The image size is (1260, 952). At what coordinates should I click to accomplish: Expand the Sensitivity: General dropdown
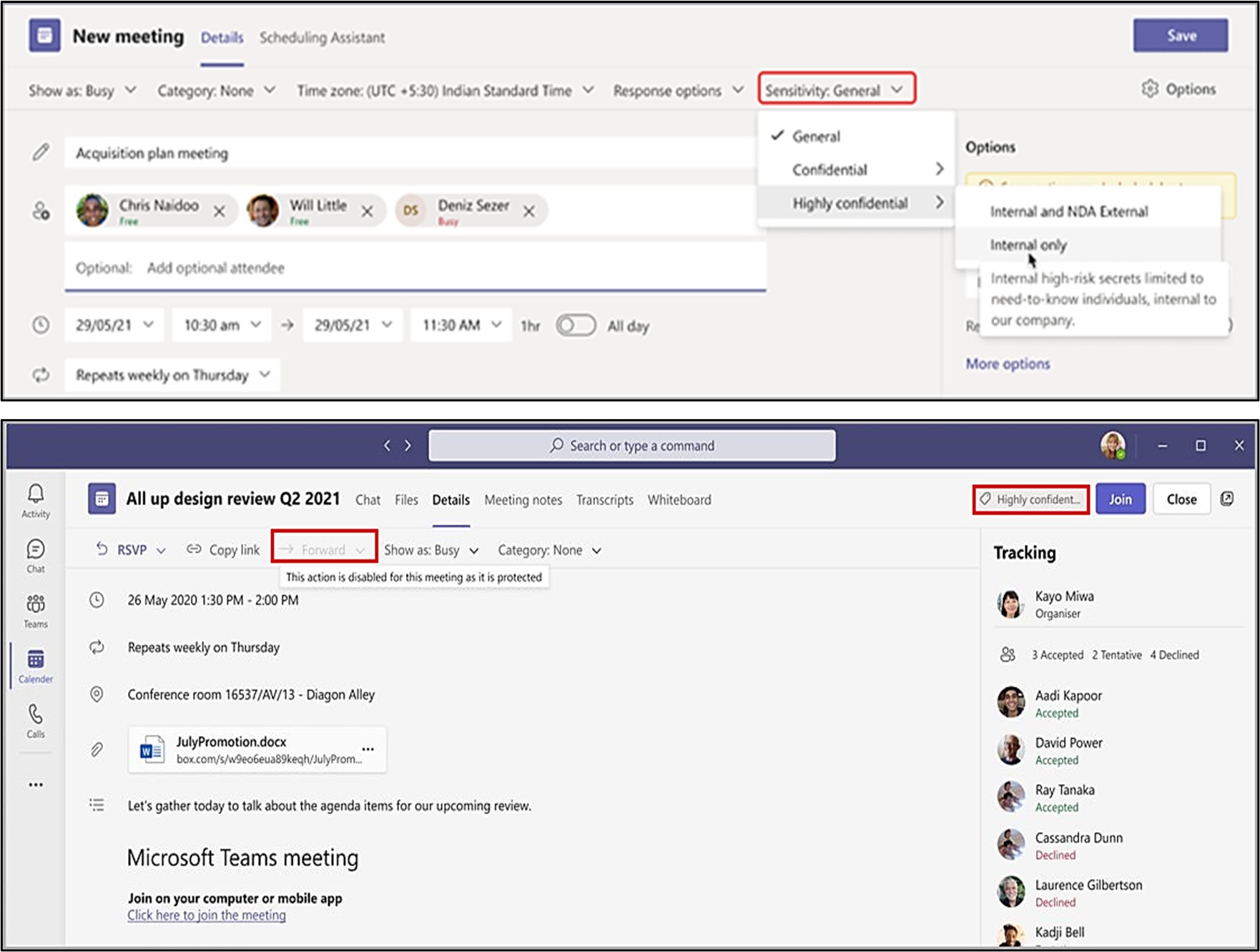[835, 90]
